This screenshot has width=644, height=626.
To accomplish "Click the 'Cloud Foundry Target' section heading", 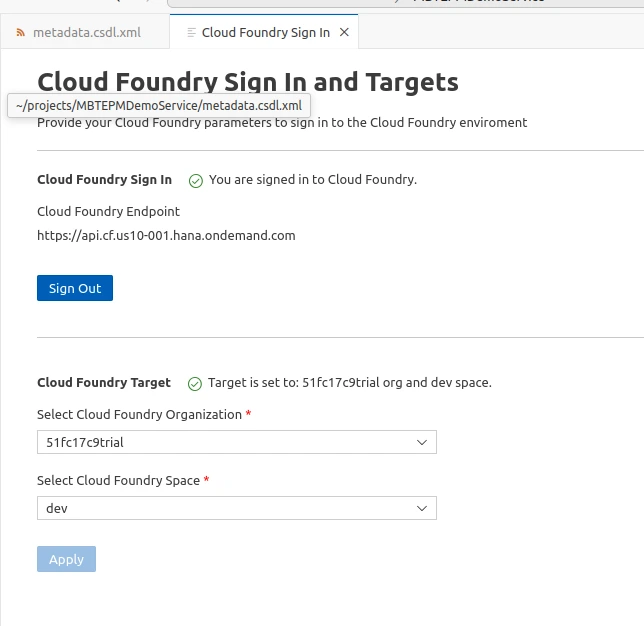I will (104, 382).
